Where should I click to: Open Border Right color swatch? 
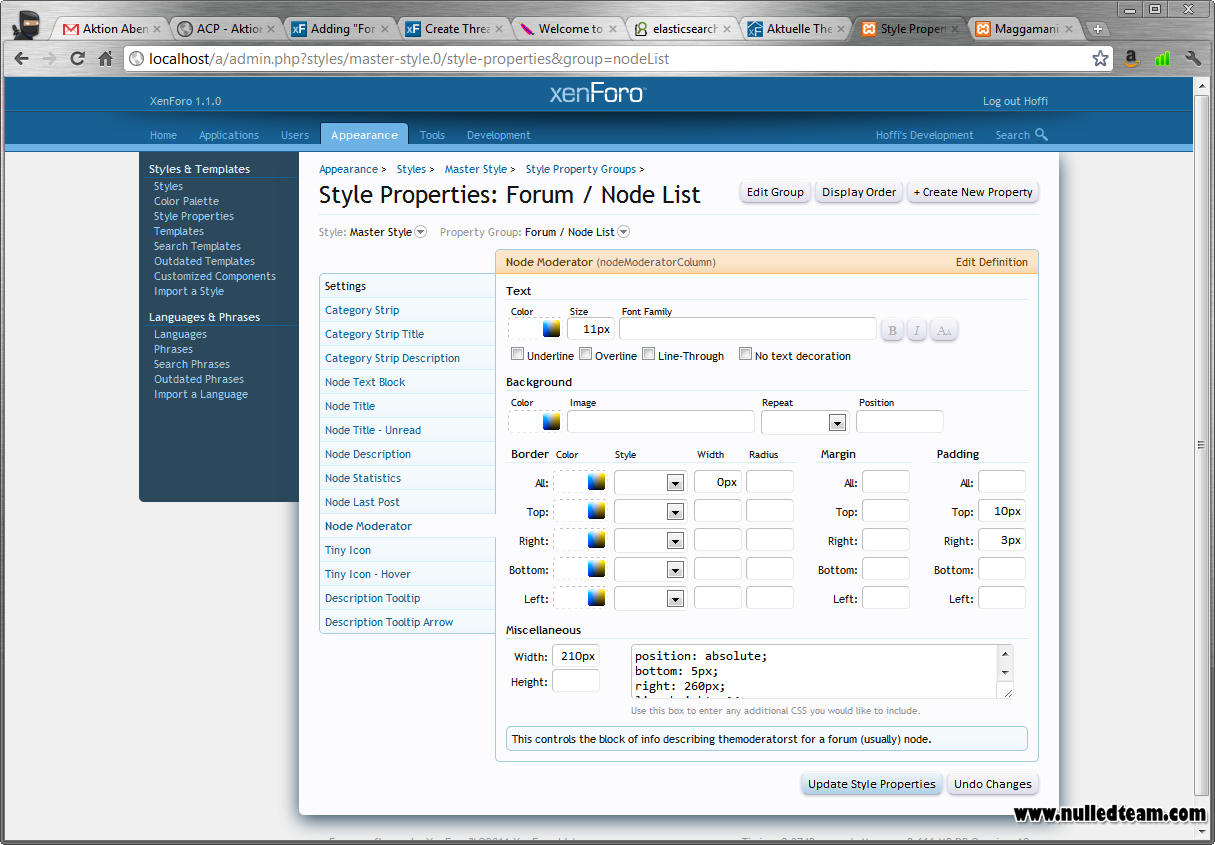point(597,540)
